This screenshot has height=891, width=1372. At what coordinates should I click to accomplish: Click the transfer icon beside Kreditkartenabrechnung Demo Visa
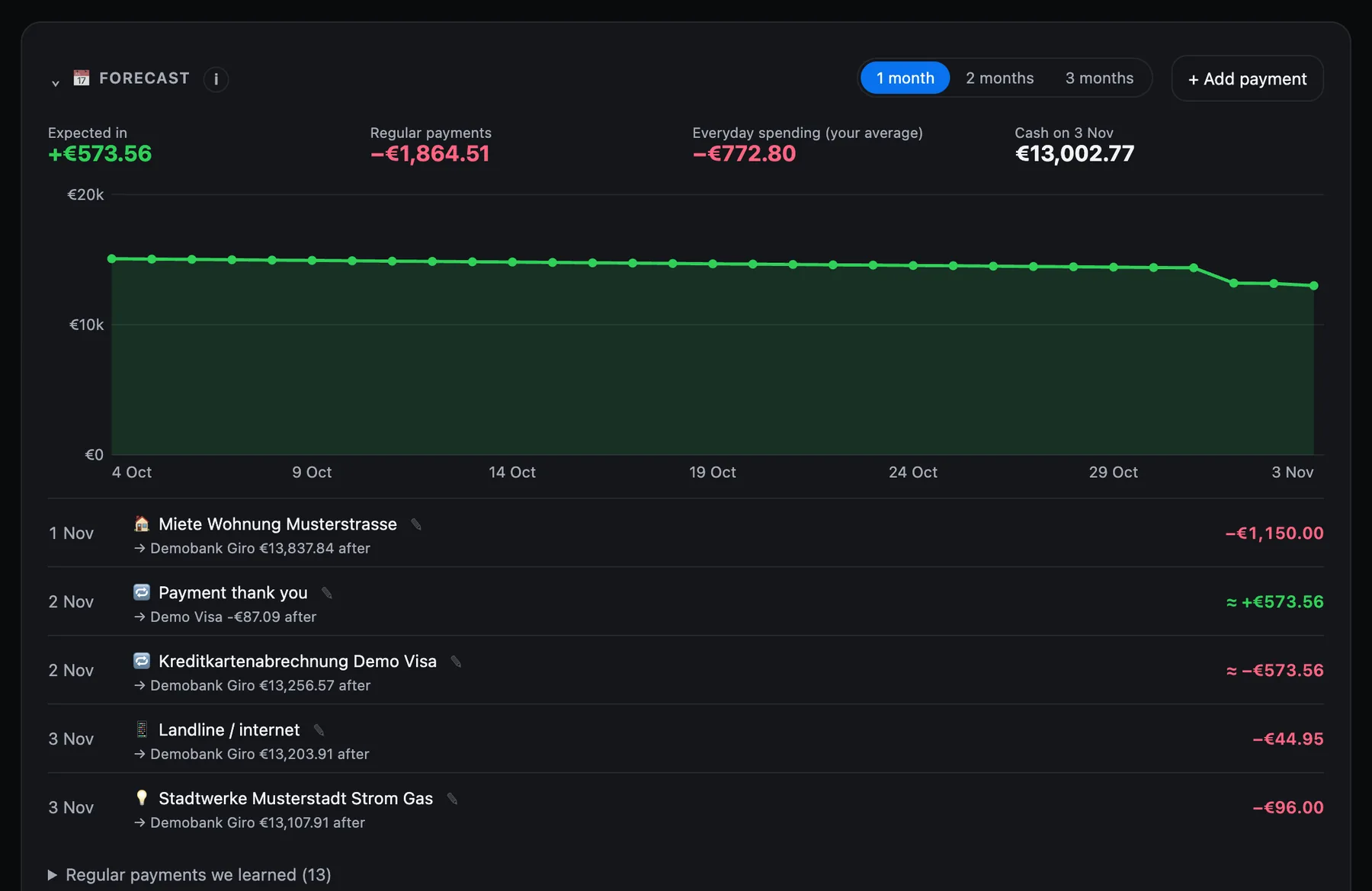(142, 661)
